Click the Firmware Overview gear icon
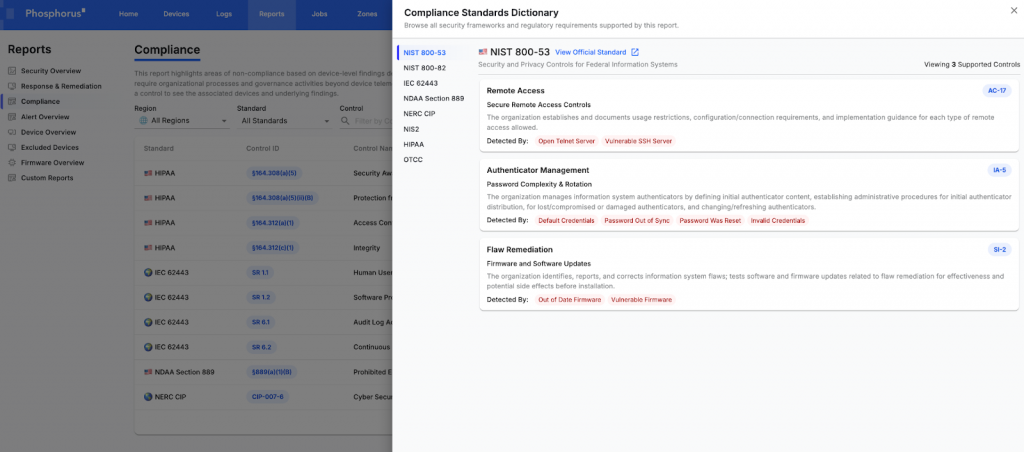Screen dimensions: 1024x452 pyautogui.click(x=12, y=162)
